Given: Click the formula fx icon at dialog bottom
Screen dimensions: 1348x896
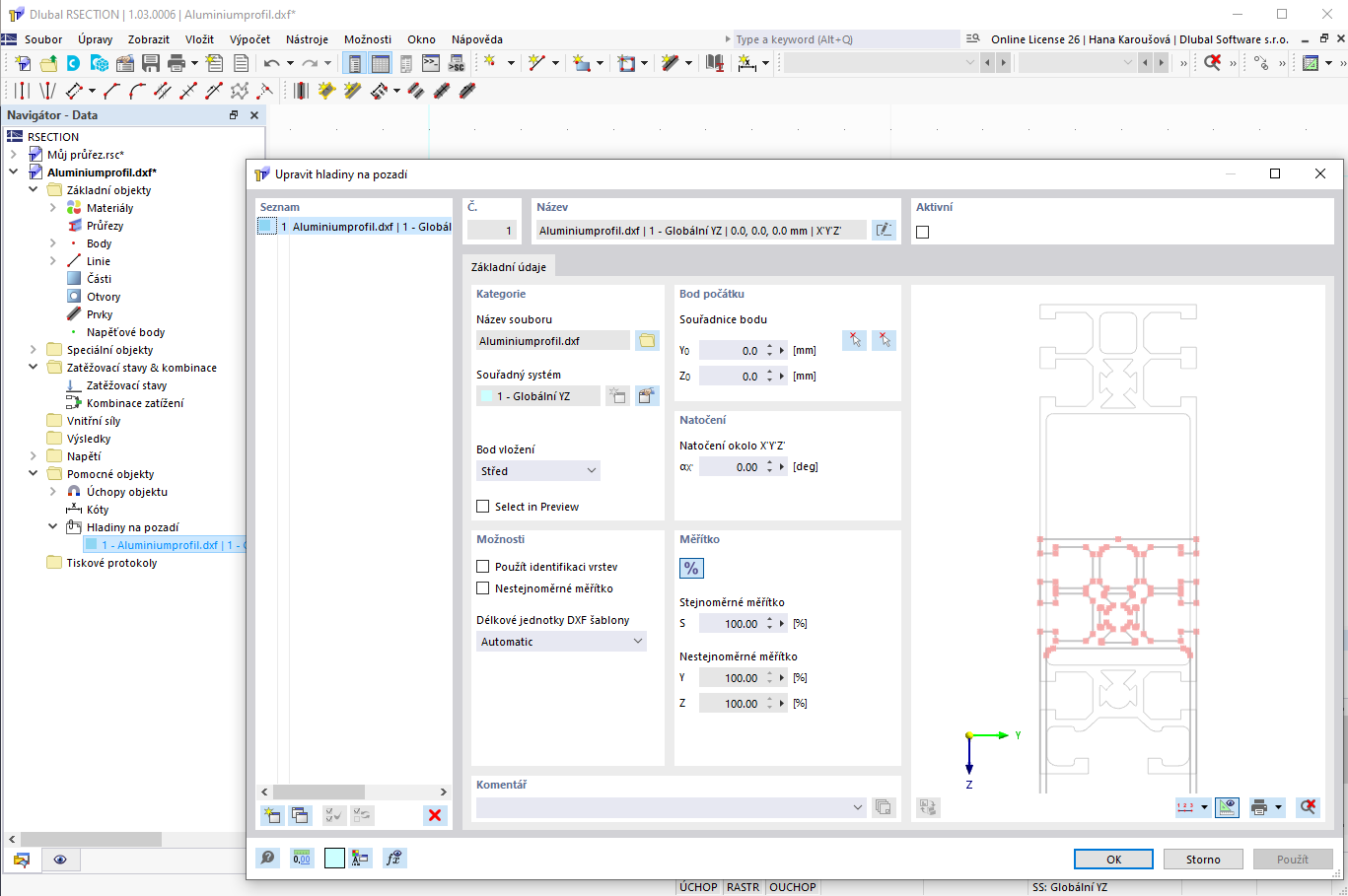Looking at the screenshot, I should (x=394, y=858).
